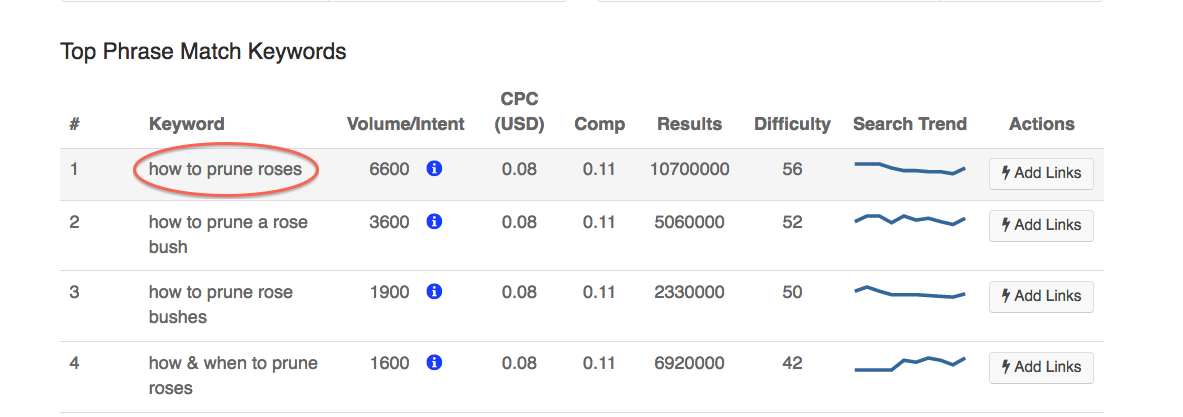Add Links for 'how to prune rose bushes'
This screenshot has height=417, width=1183.
(1041, 296)
